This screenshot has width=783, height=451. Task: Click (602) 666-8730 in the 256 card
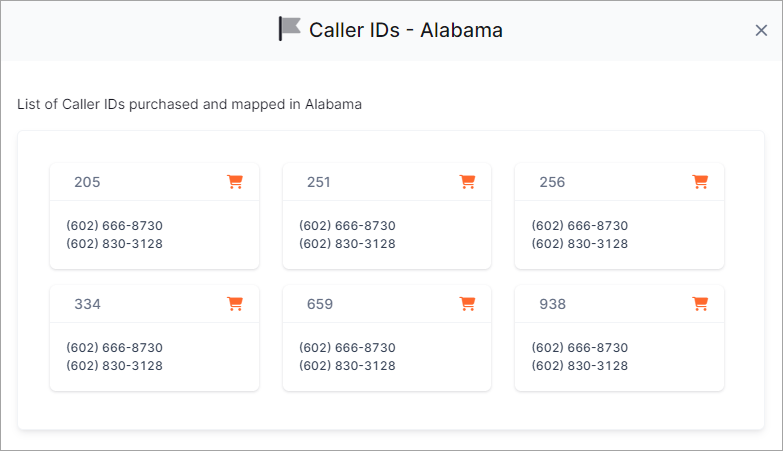pos(580,226)
